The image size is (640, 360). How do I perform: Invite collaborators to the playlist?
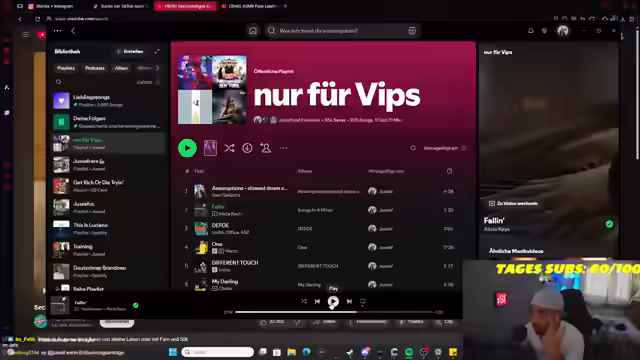[x=265, y=148]
